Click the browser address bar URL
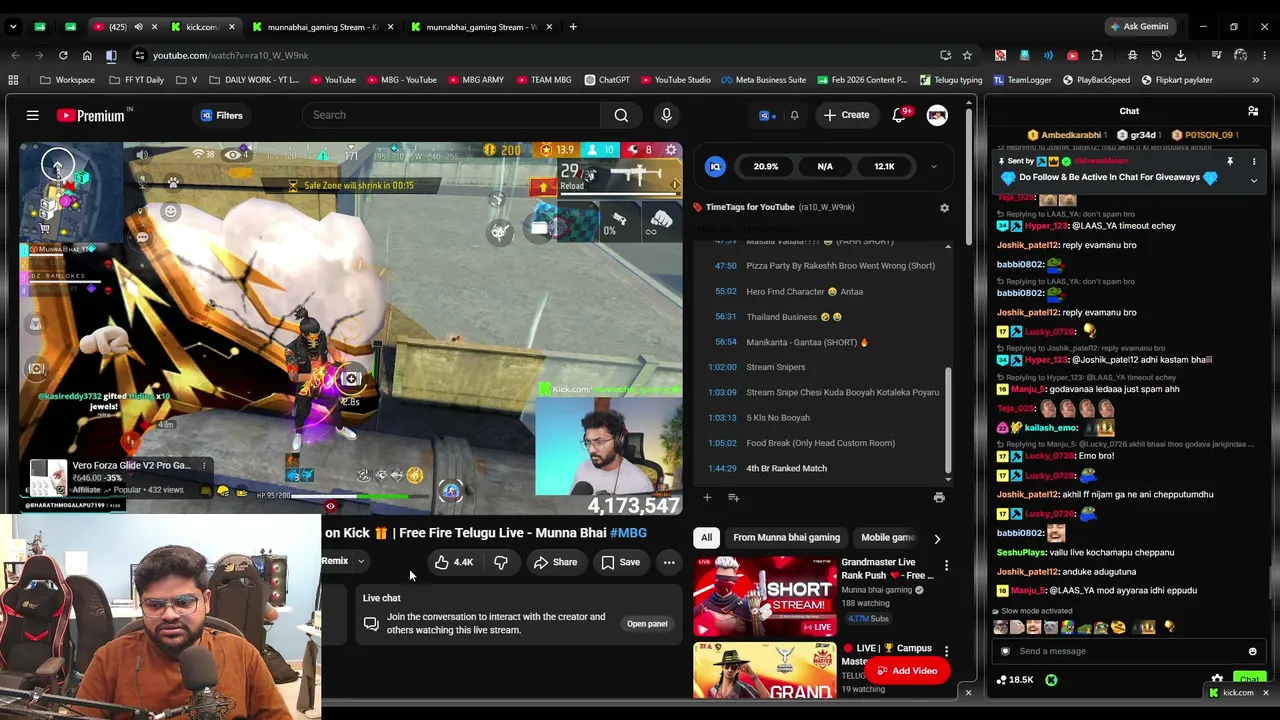 tap(230, 55)
